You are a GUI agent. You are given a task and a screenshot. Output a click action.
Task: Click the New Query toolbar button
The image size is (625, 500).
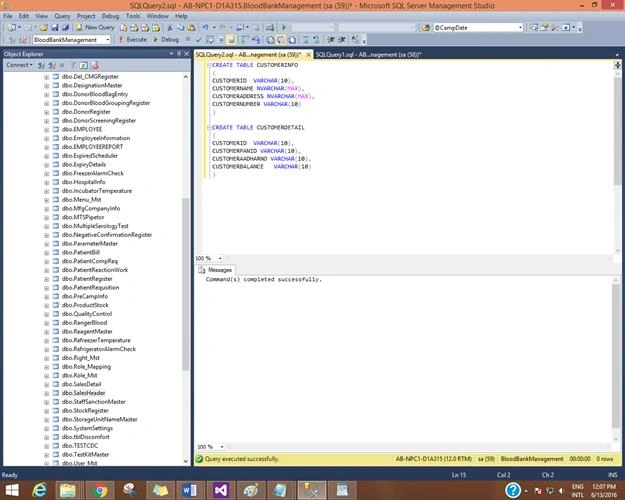point(95,27)
